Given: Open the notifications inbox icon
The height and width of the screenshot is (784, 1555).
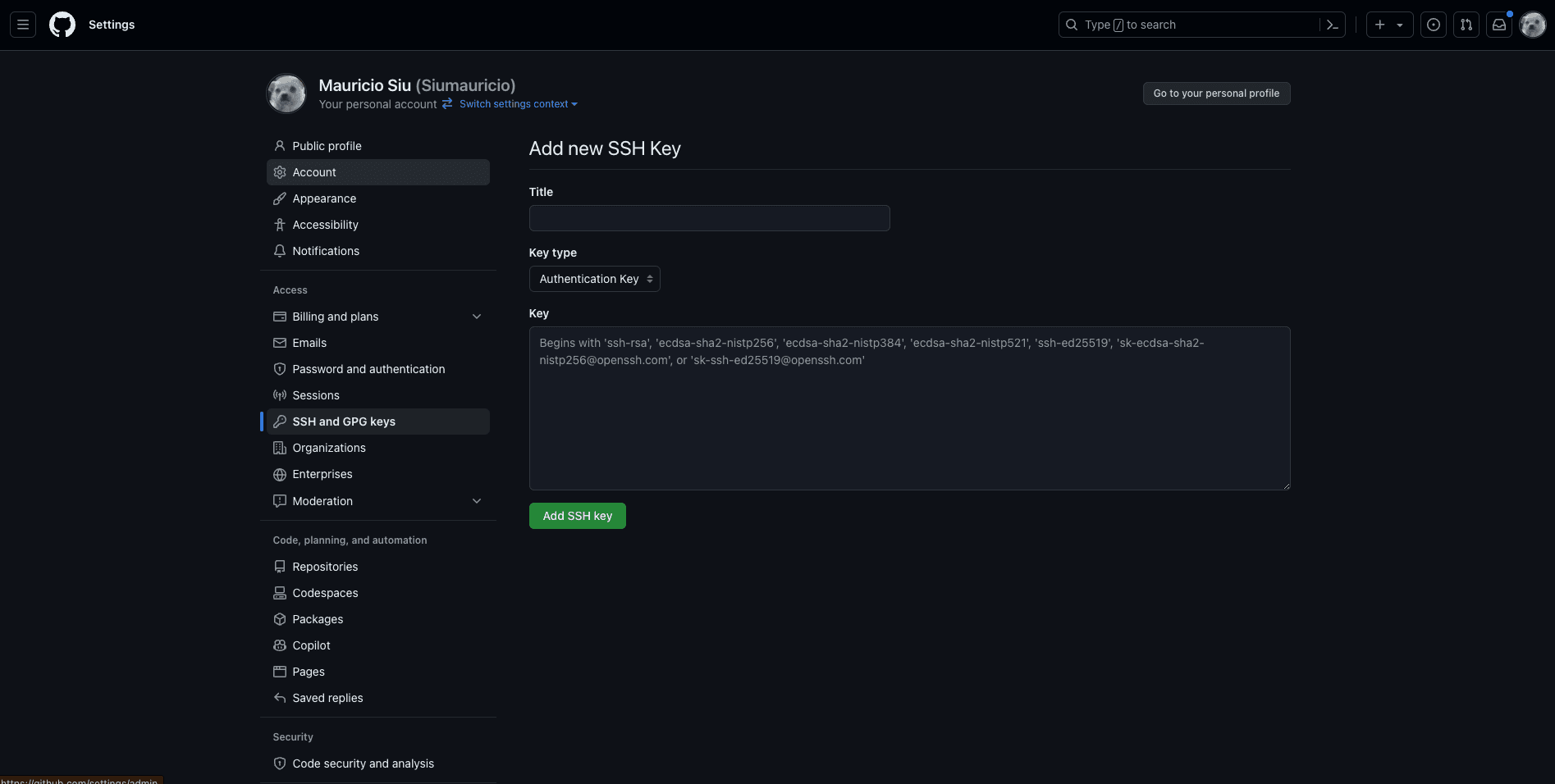Looking at the screenshot, I should point(1498,25).
